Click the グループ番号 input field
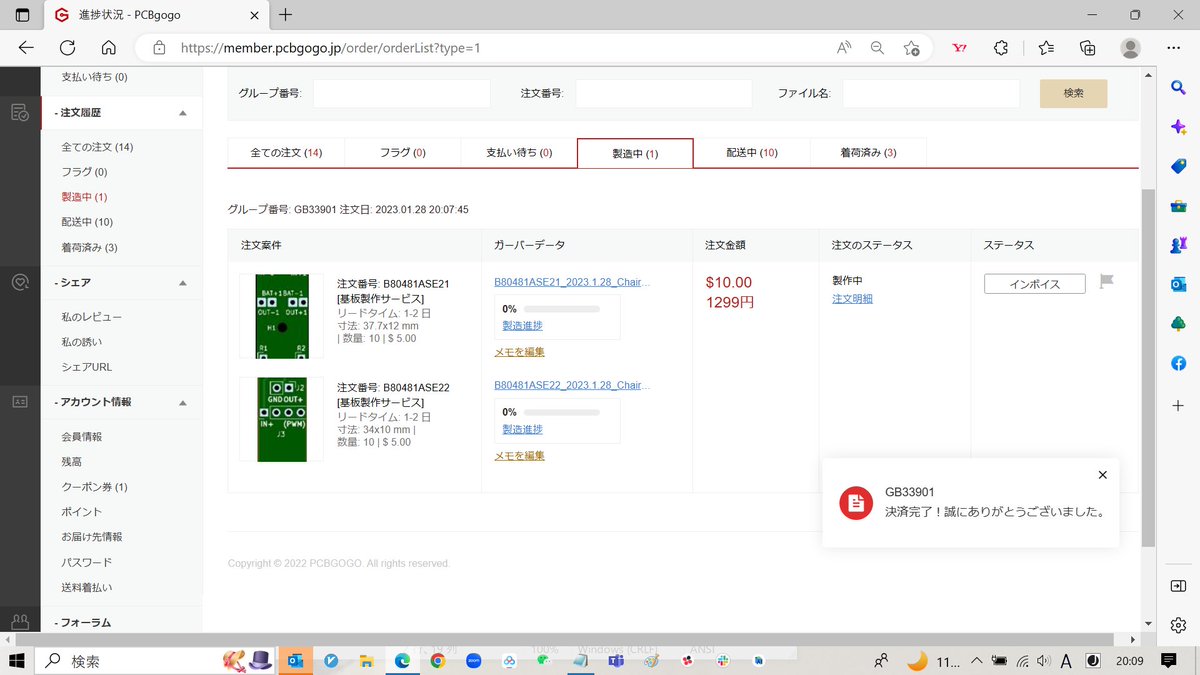1200x675 pixels. click(x=402, y=93)
